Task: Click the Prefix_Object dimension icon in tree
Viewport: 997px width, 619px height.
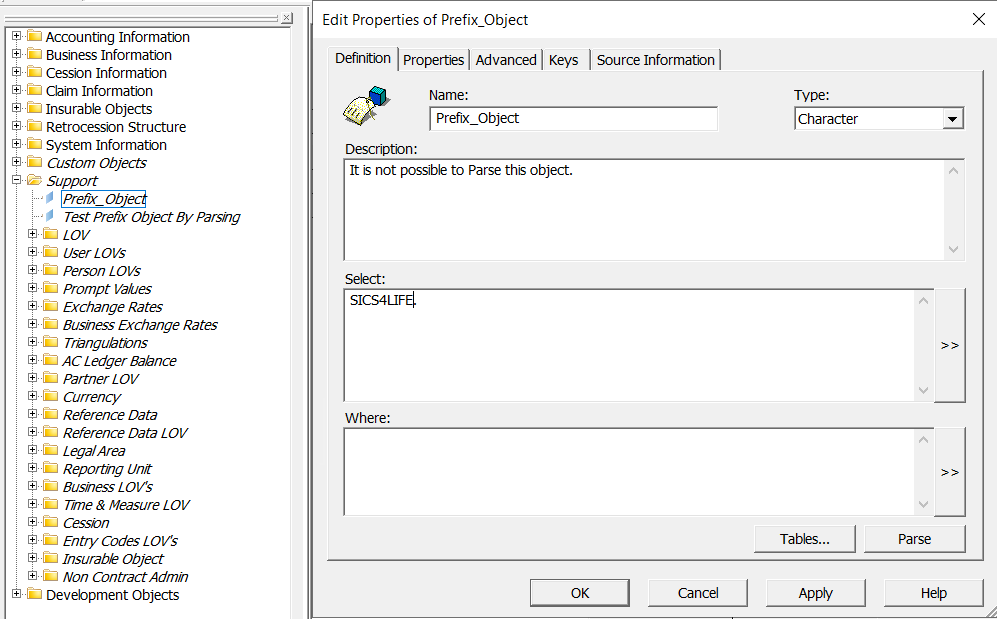Action: click(50, 199)
